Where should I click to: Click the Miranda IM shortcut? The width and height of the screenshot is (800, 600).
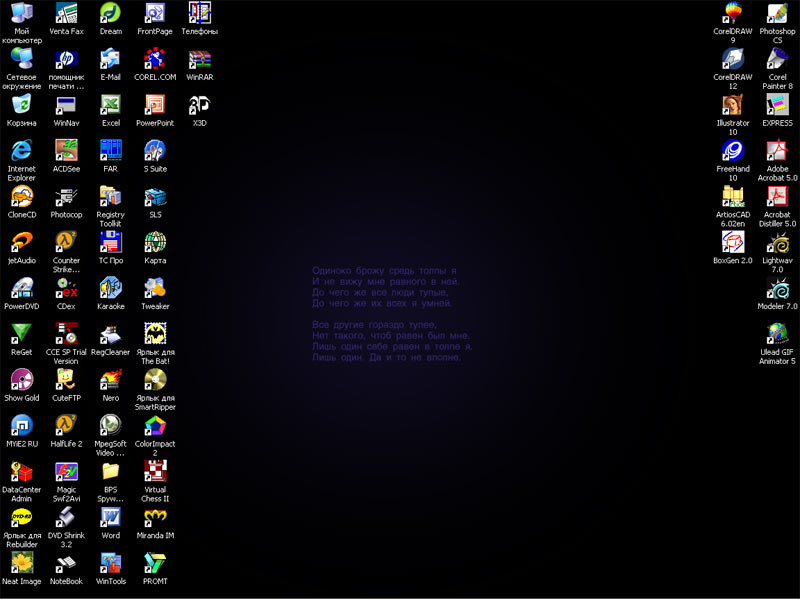(155, 518)
